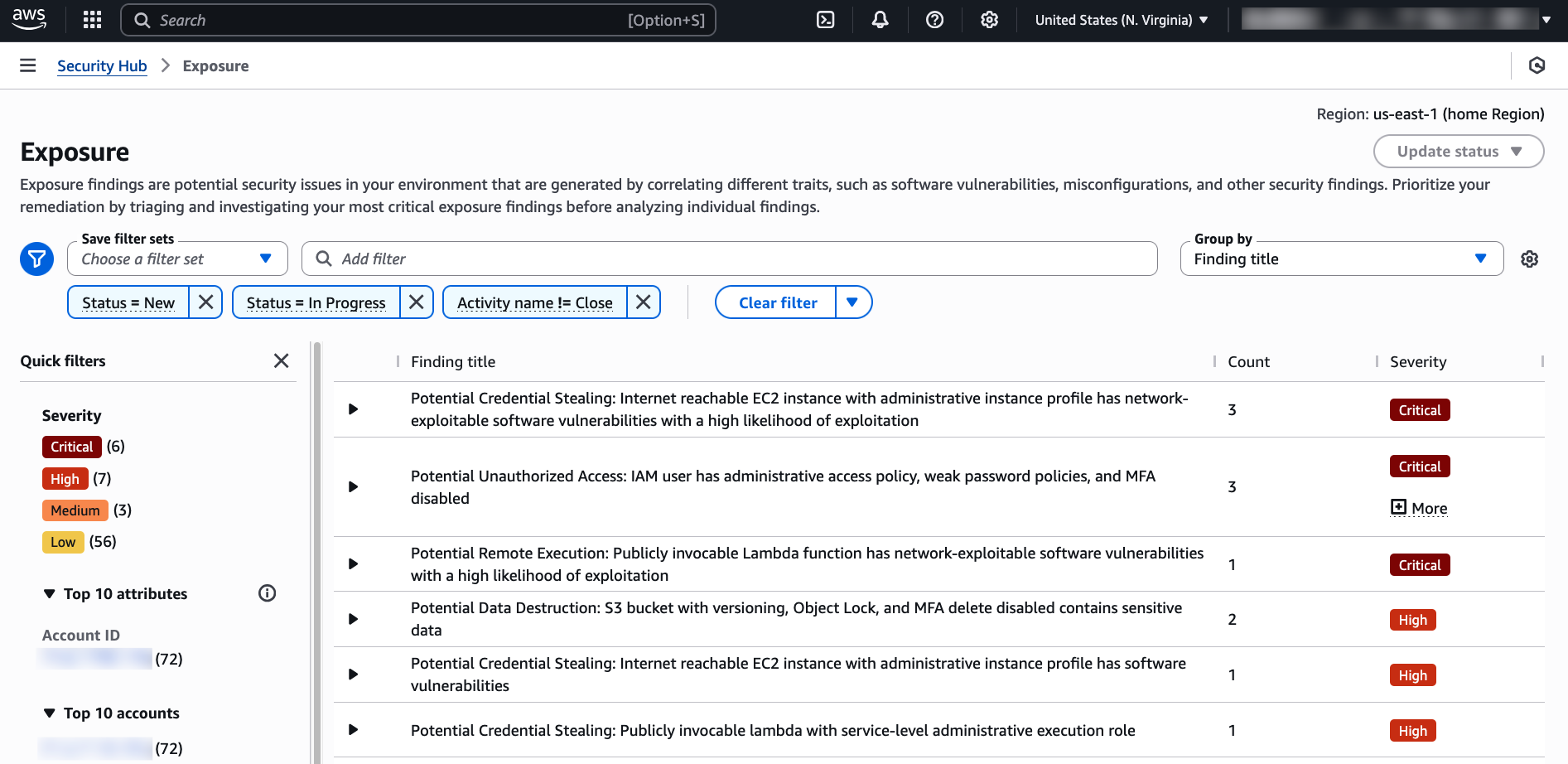Collapse the Top 10 attributes section
1568x764 pixels.
click(49, 594)
